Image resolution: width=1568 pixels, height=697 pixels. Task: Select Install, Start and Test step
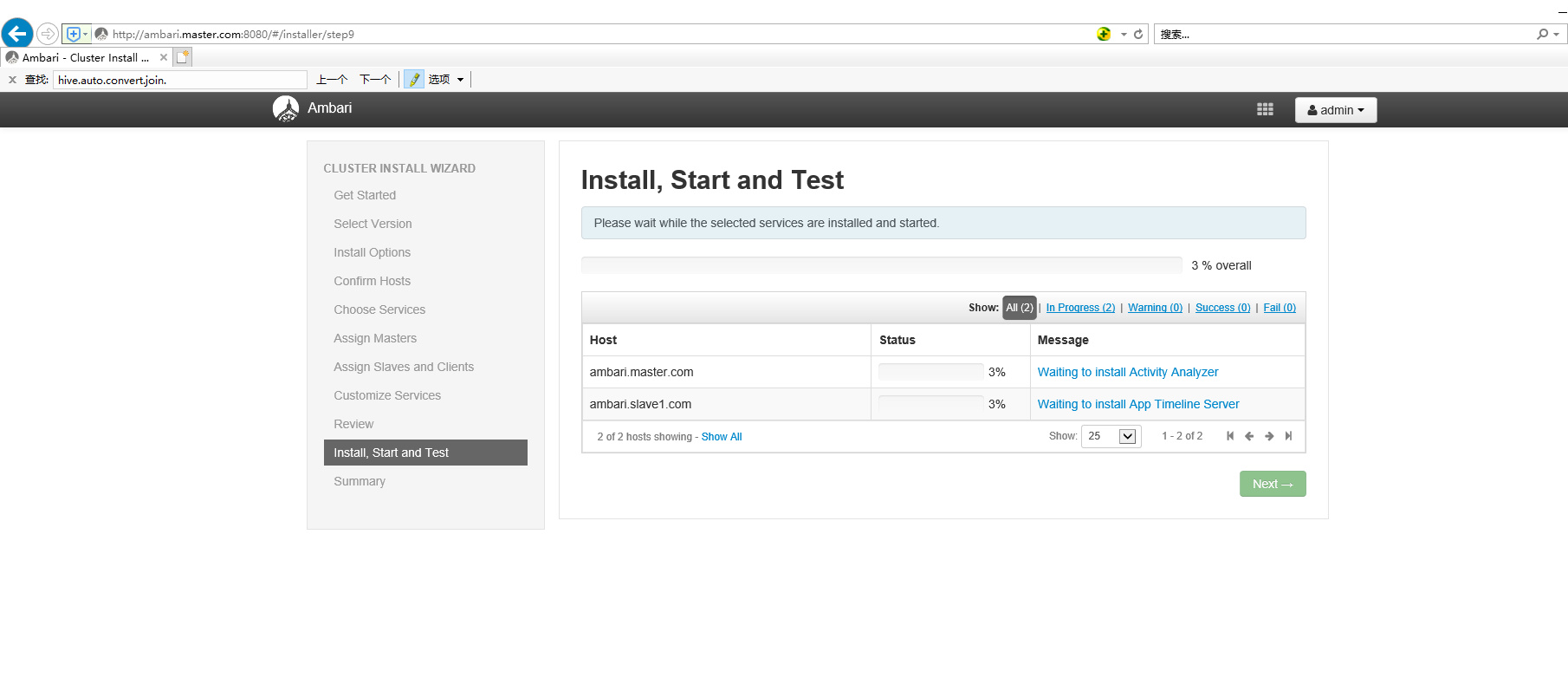point(425,453)
